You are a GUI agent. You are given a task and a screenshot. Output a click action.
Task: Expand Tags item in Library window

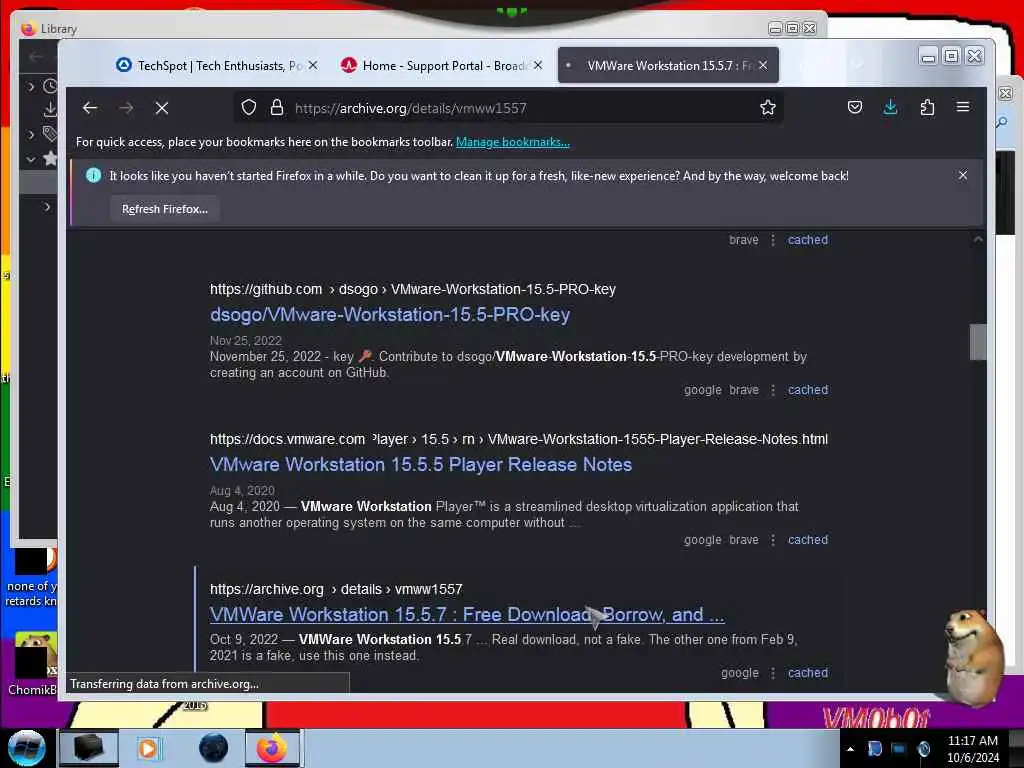coord(31,135)
